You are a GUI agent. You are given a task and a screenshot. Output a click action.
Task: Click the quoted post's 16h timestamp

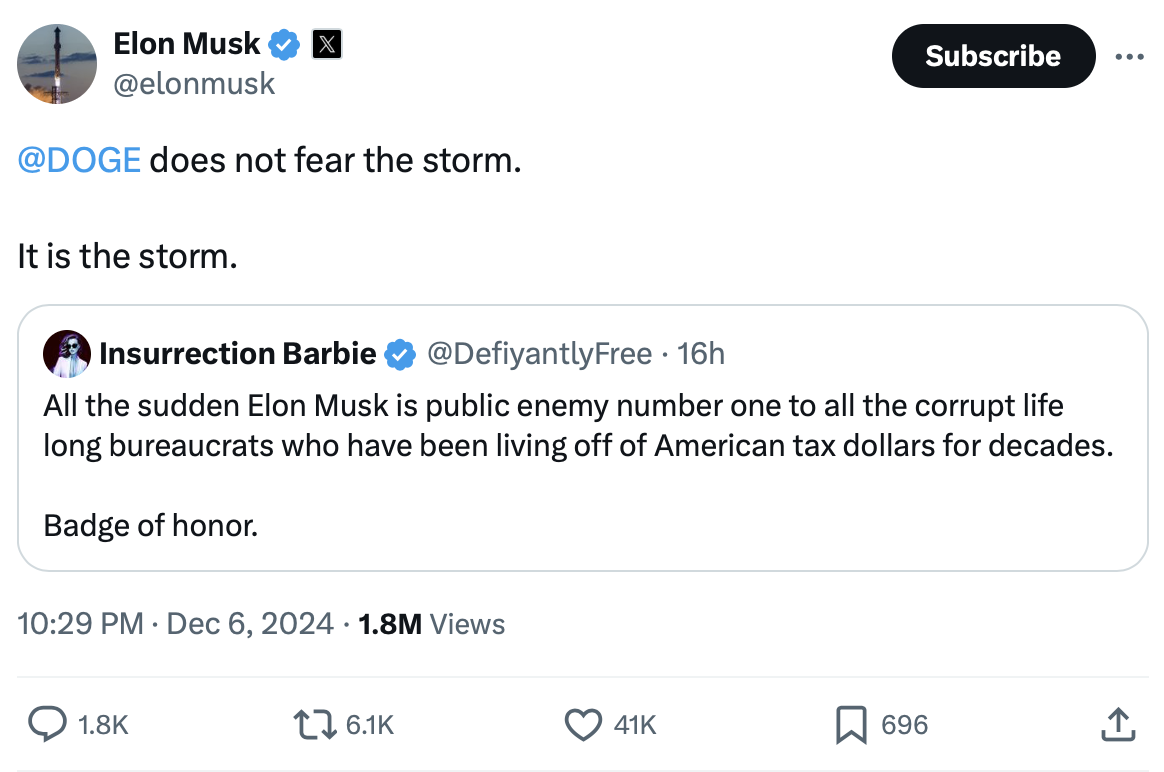point(701,353)
